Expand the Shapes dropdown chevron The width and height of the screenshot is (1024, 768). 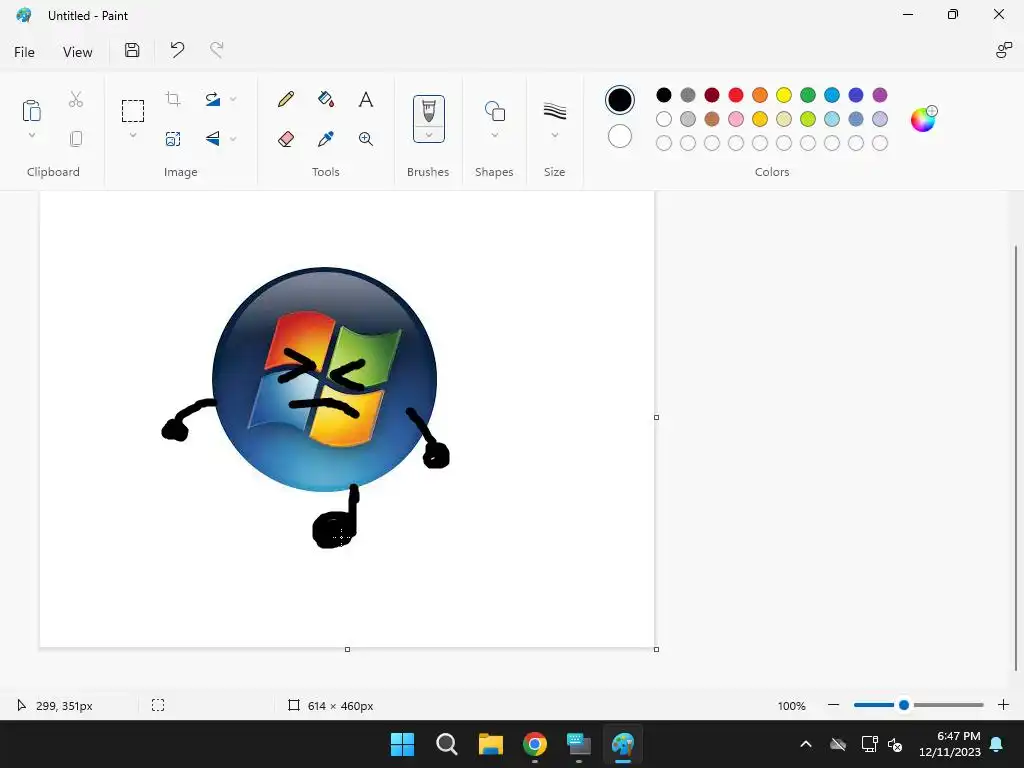(x=494, y=135)
